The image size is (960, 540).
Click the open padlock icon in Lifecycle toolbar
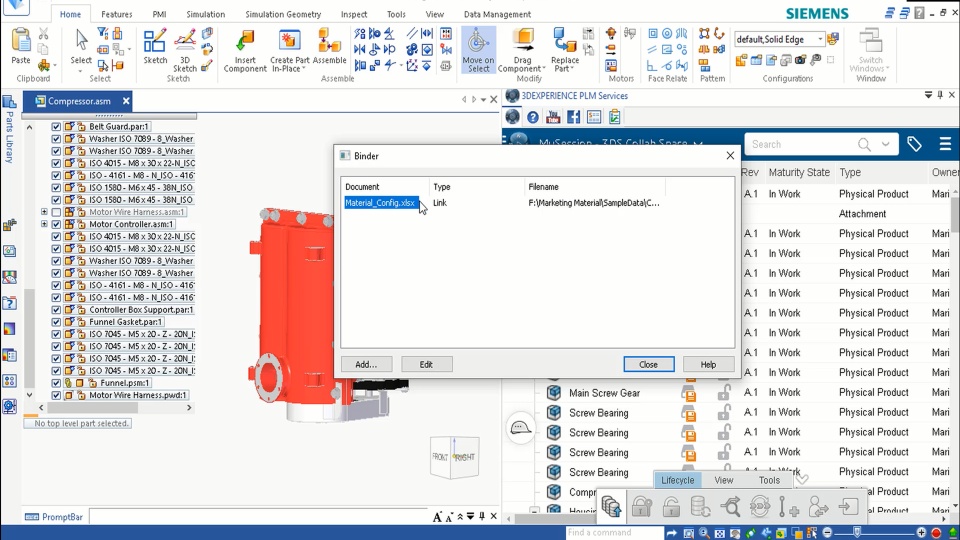[671, 507]
